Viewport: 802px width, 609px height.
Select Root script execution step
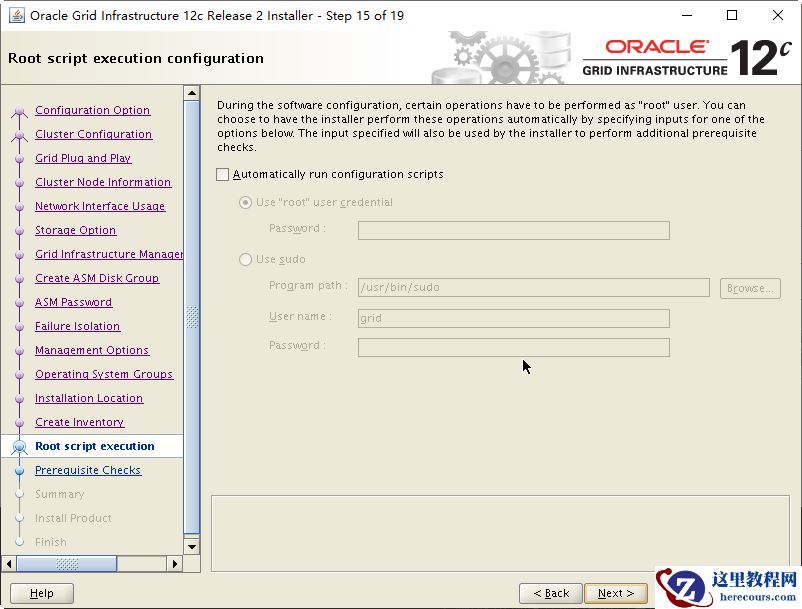(x=95, y=446)
